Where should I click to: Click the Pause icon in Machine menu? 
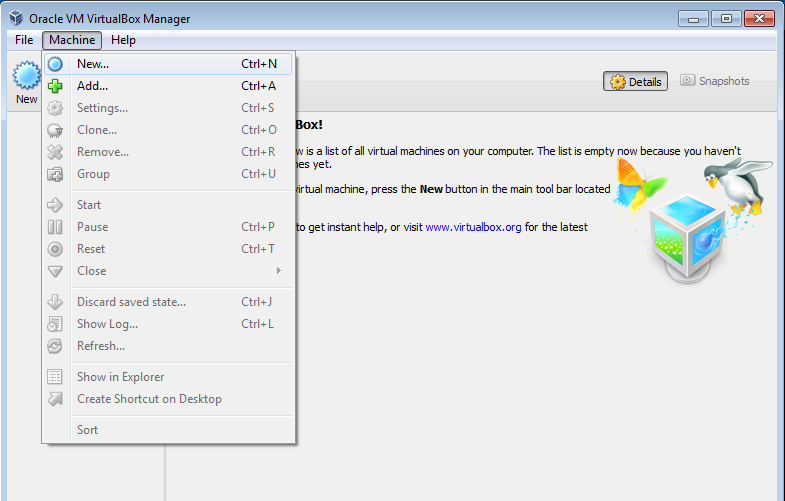[56, 227]
